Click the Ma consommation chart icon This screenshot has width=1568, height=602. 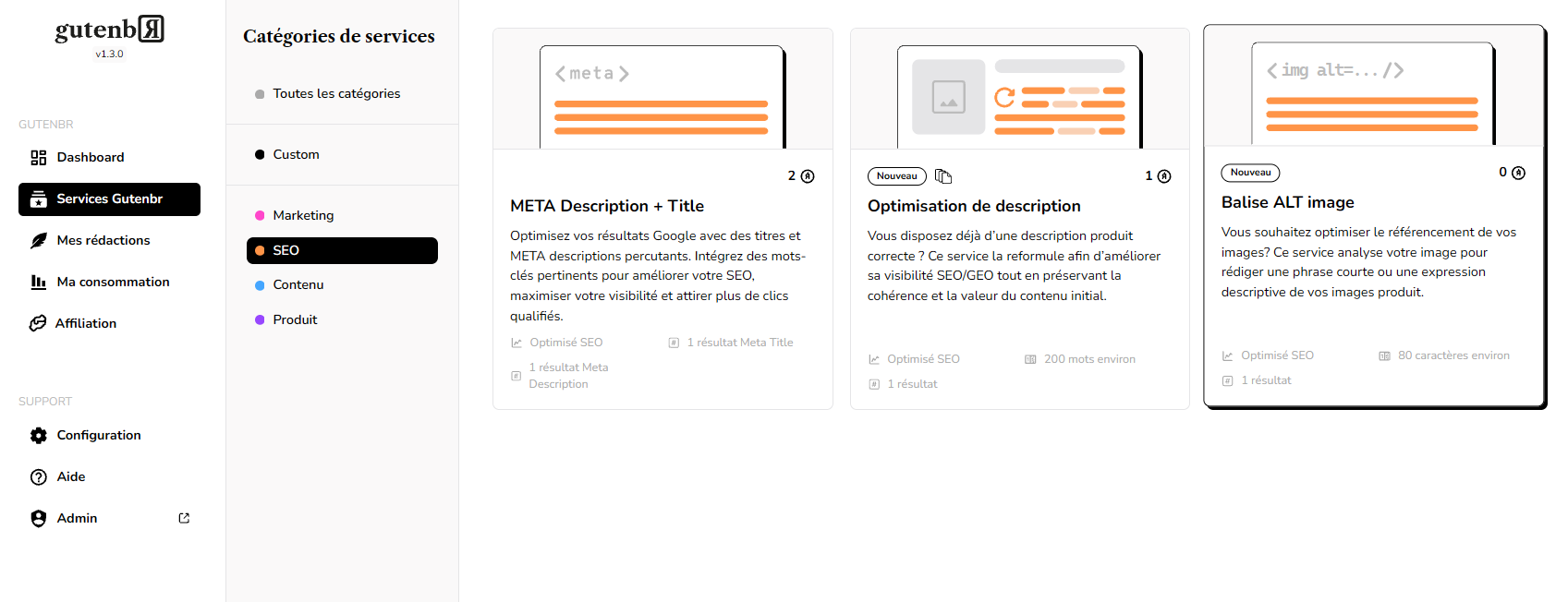(x=38, y=283)
